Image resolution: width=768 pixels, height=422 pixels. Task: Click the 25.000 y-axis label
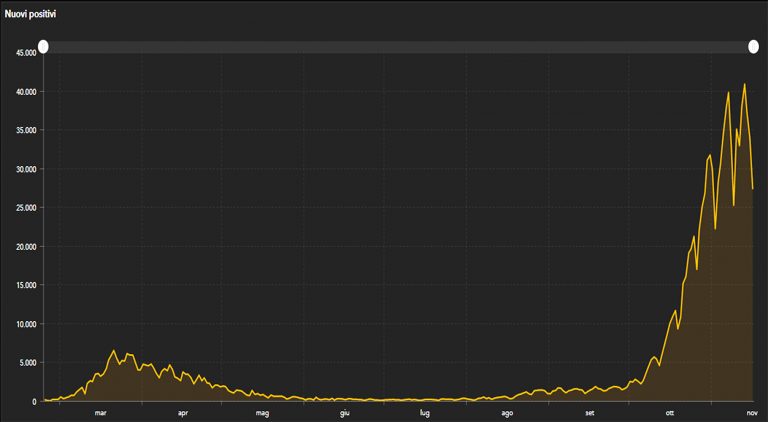[x=26, y=208]
